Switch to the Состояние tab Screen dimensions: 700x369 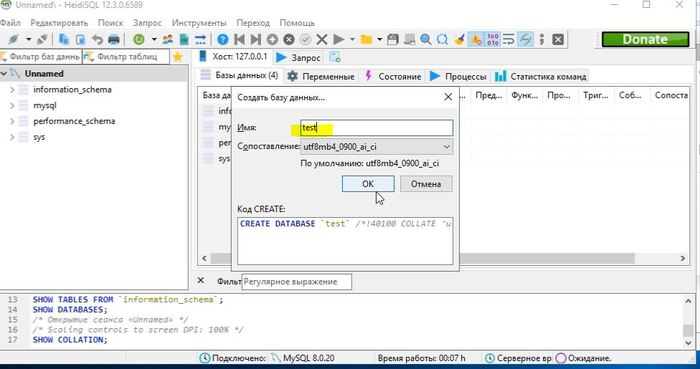tap(392, 76)
